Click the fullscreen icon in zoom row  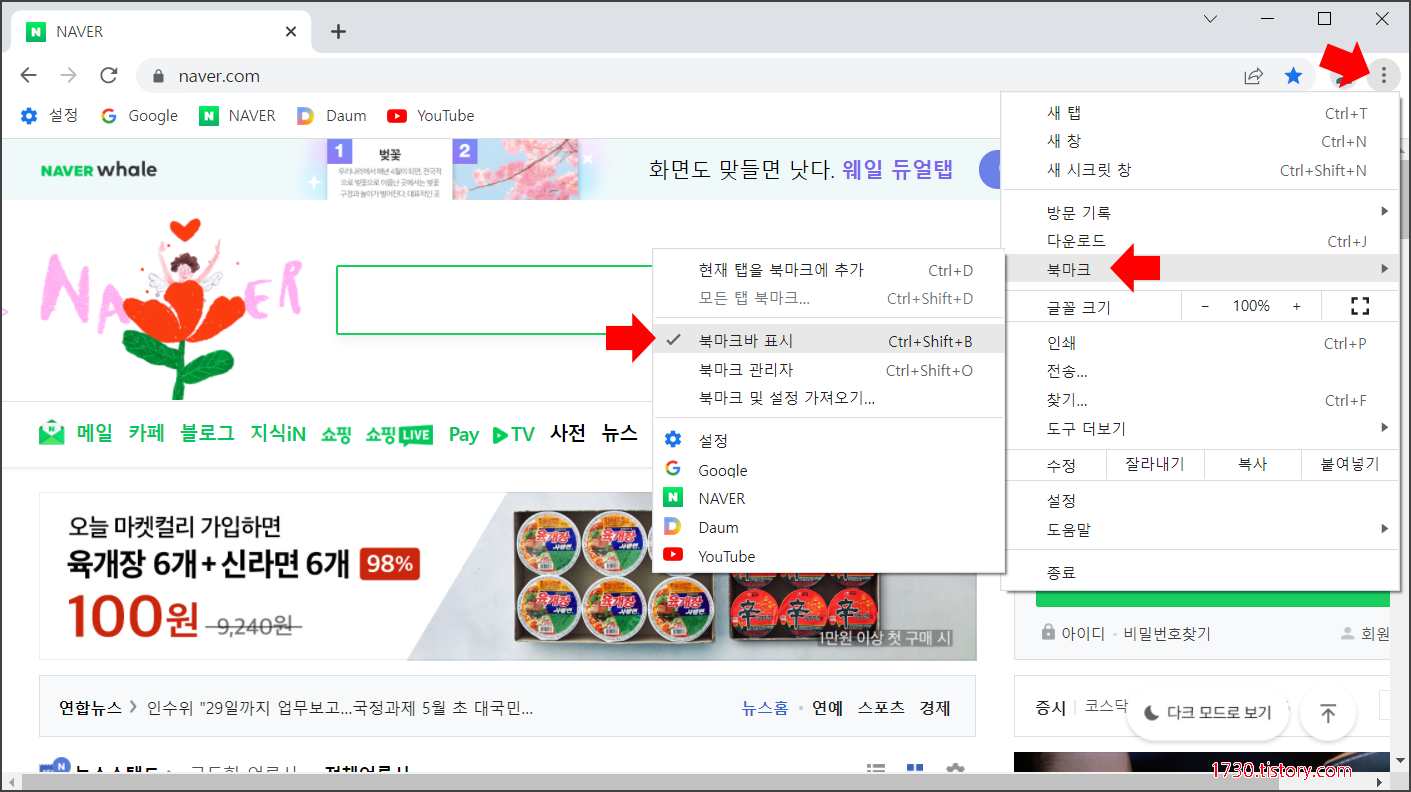pos(1360,306)
